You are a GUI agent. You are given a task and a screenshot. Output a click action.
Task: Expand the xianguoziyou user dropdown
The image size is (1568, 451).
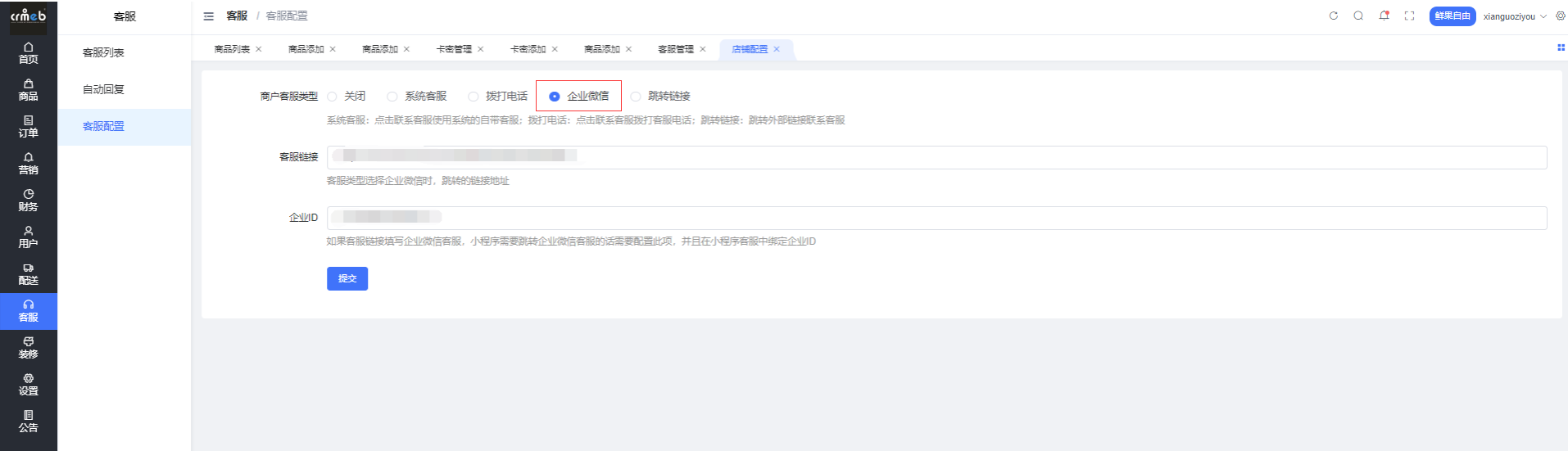point(1514,16)
